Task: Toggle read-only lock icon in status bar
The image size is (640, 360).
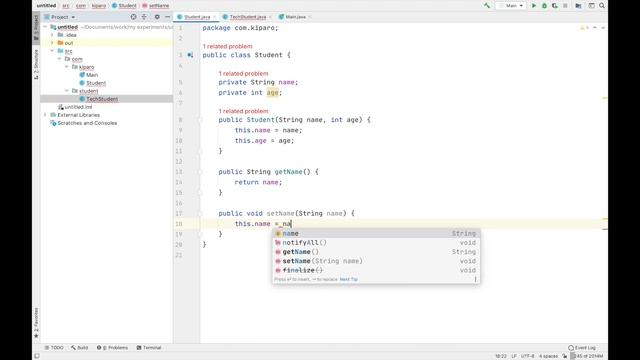Action: pos(564,356)
